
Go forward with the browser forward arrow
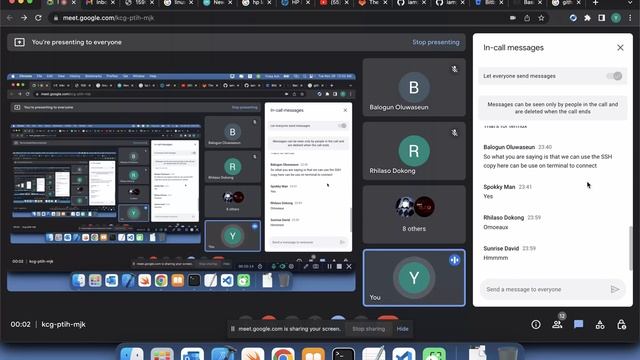click(x=24, y=18)
